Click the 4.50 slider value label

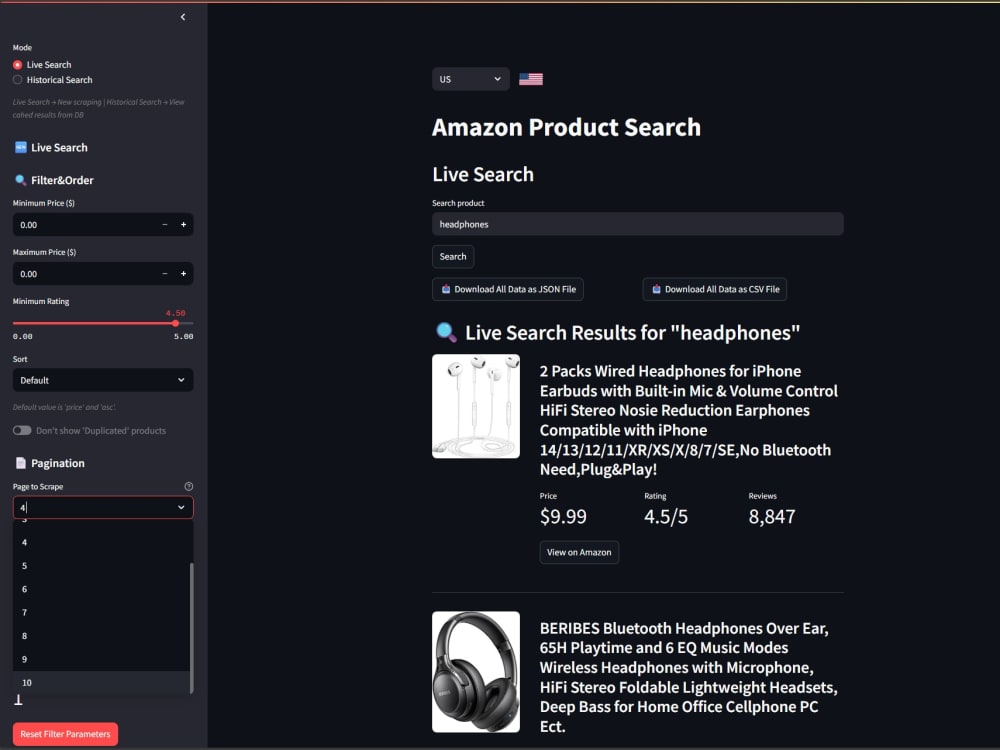pos(175,313)
